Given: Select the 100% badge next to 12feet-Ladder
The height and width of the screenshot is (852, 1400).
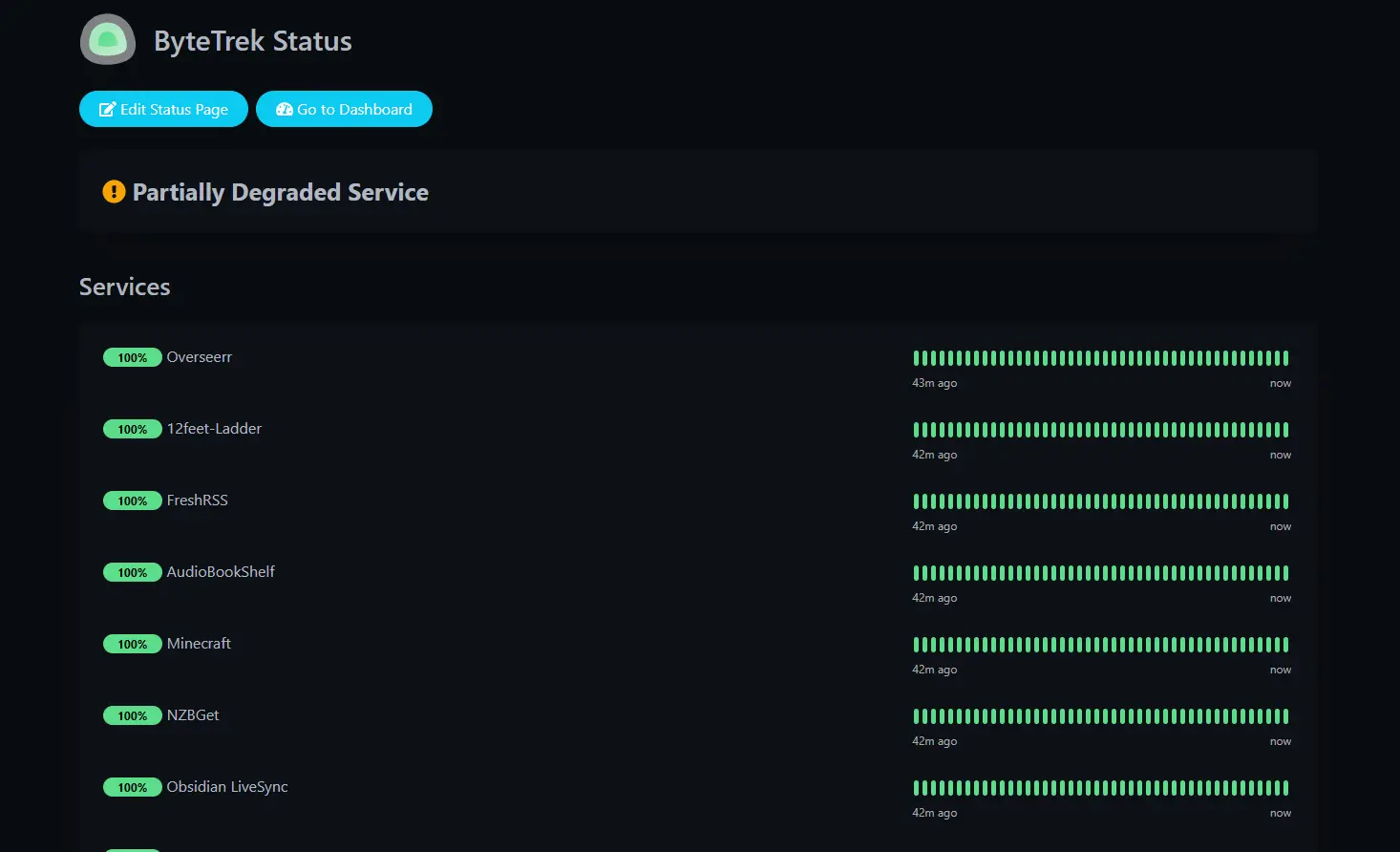Looking at the screenshot, I should click(132, 430).
